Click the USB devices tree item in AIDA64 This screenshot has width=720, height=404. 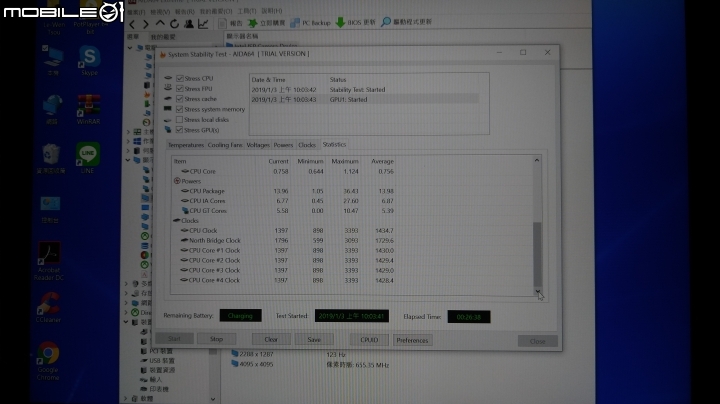coord(158,361)
